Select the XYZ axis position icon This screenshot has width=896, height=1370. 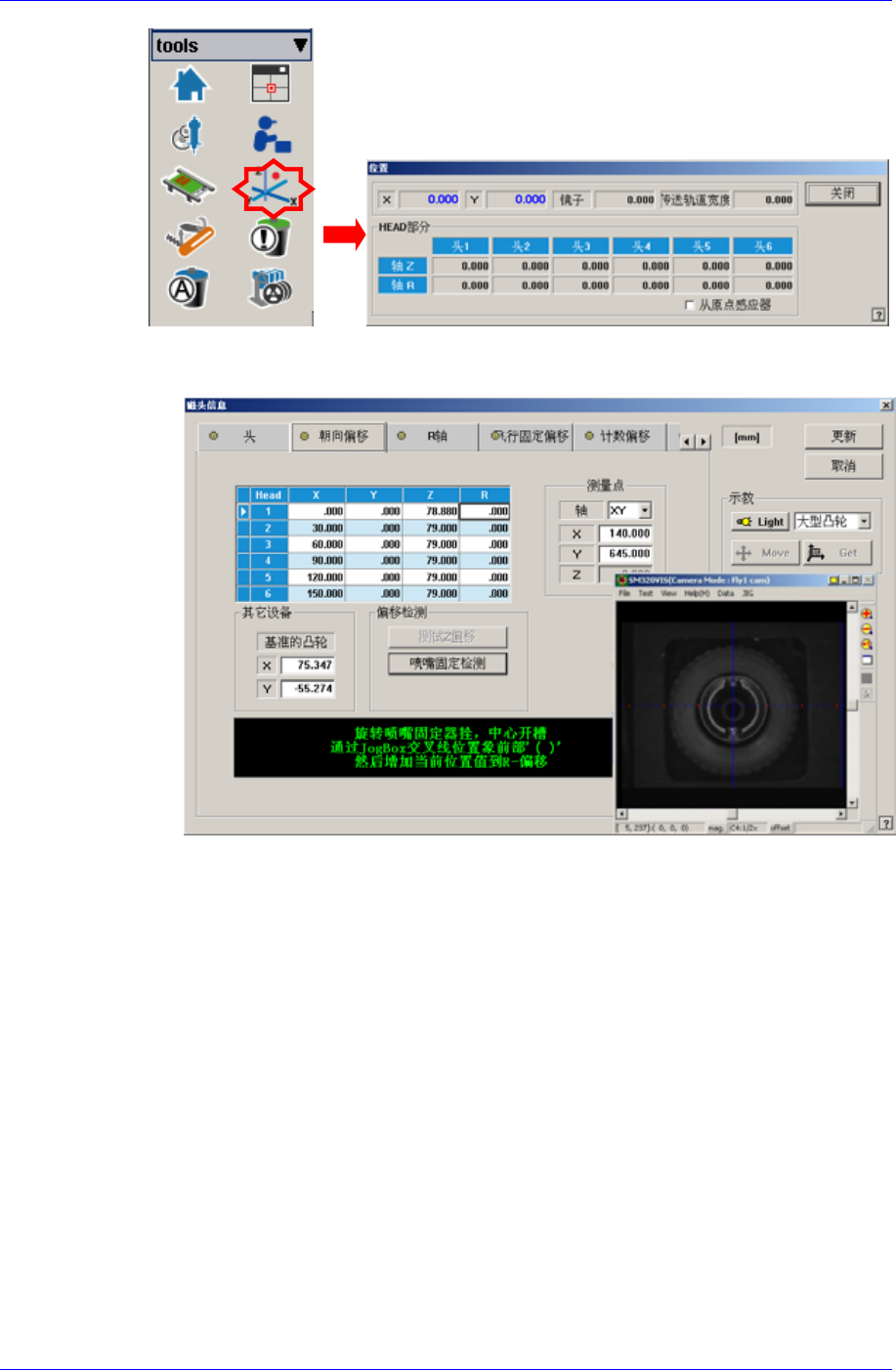click(273, 189)
